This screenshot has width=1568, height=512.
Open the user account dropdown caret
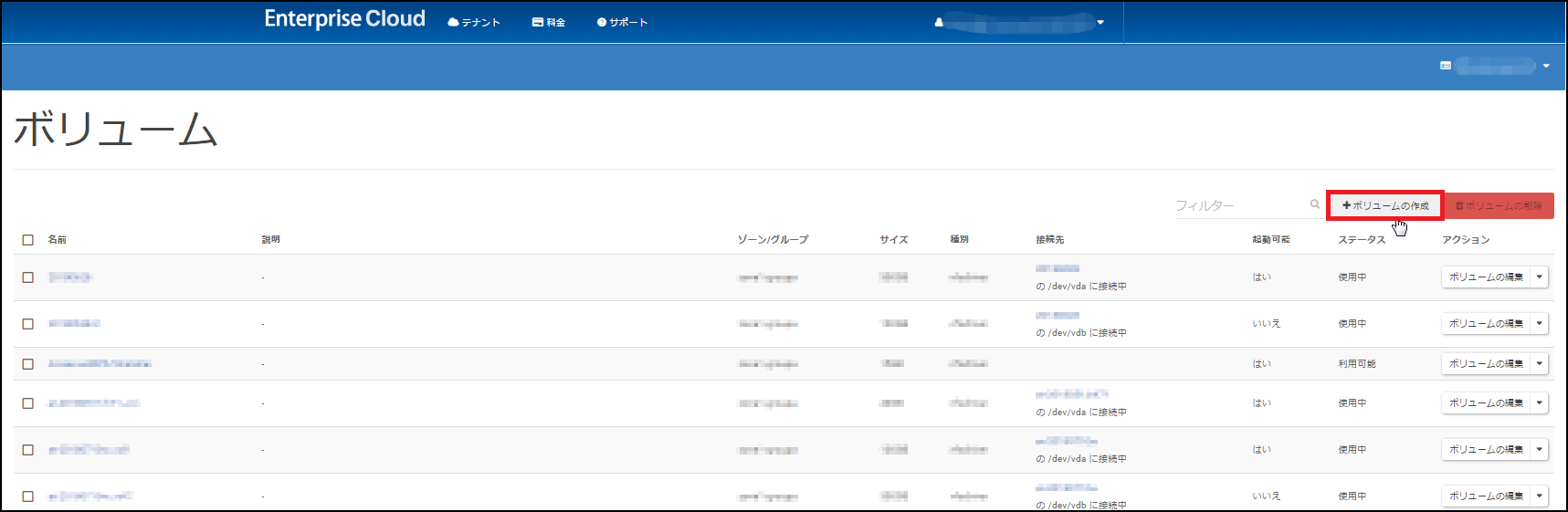(1100, 23)
